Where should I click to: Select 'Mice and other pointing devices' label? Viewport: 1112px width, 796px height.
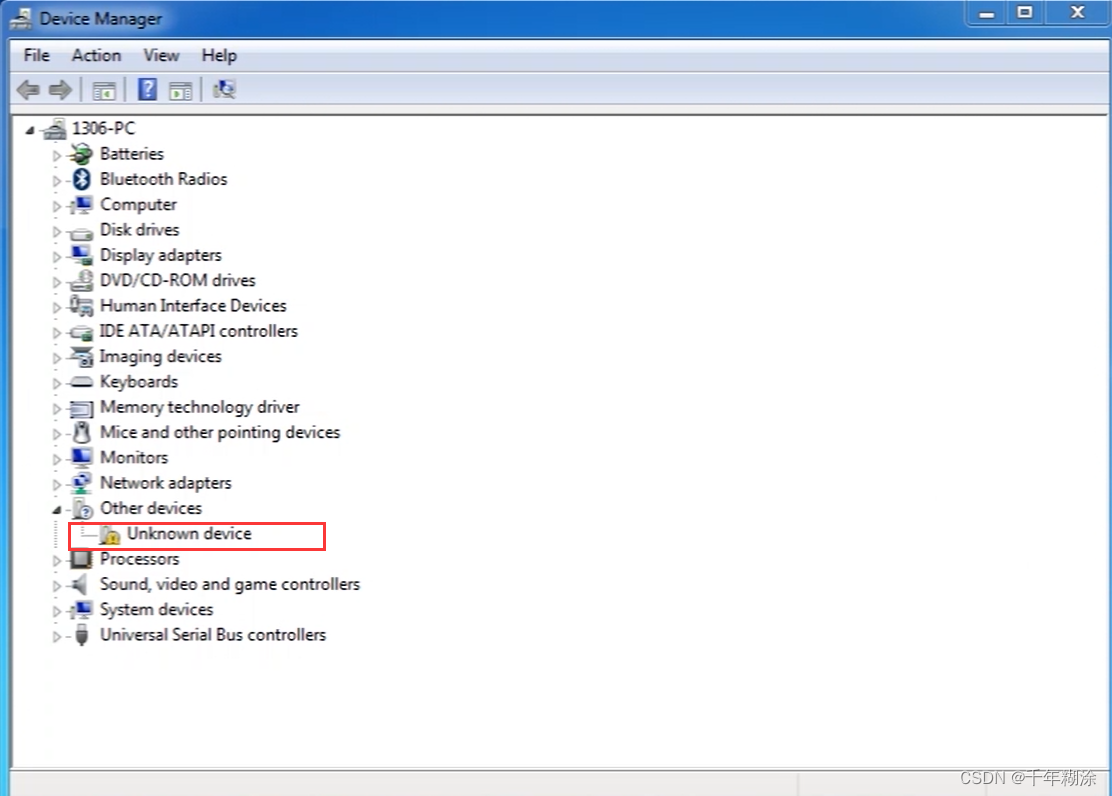[220, 432]
